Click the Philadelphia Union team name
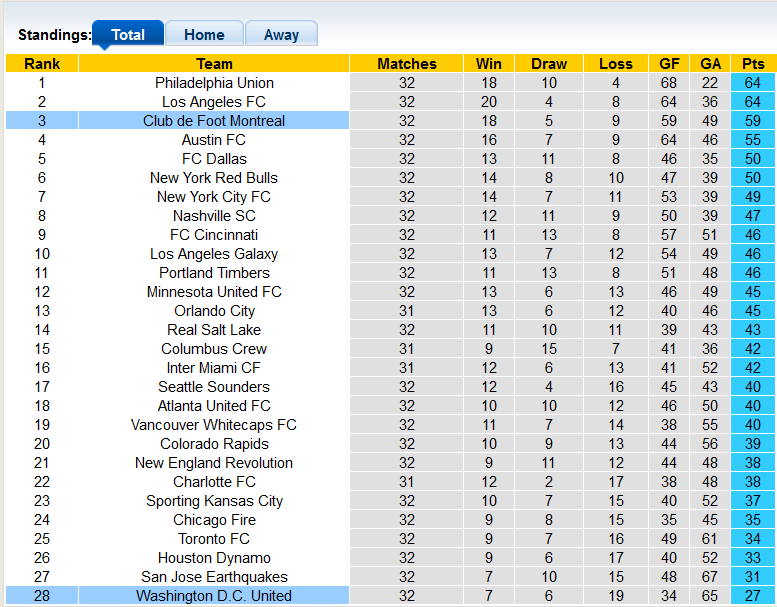This screenshot has height=607, width=777. (214, 83)
